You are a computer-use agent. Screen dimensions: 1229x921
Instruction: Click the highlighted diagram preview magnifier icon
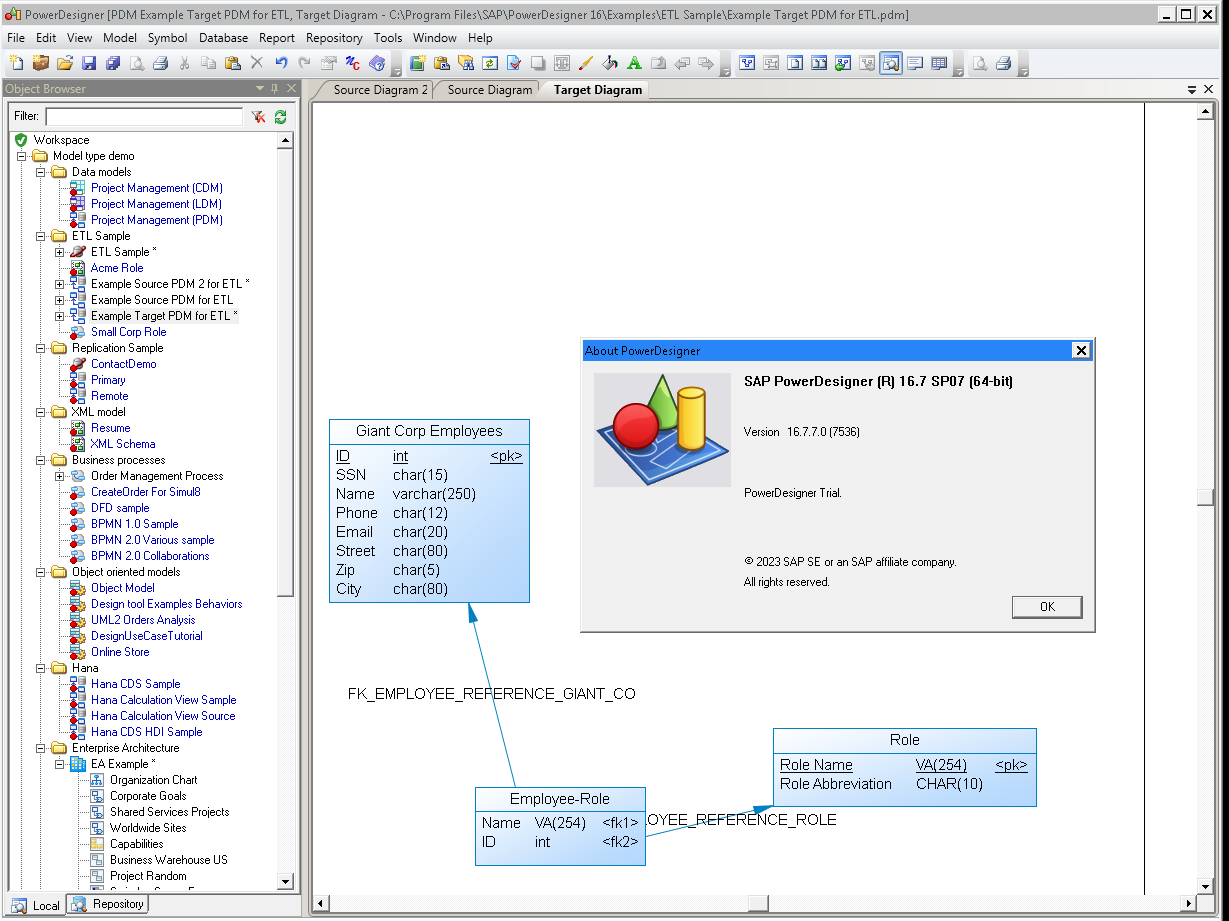(891, 63)
